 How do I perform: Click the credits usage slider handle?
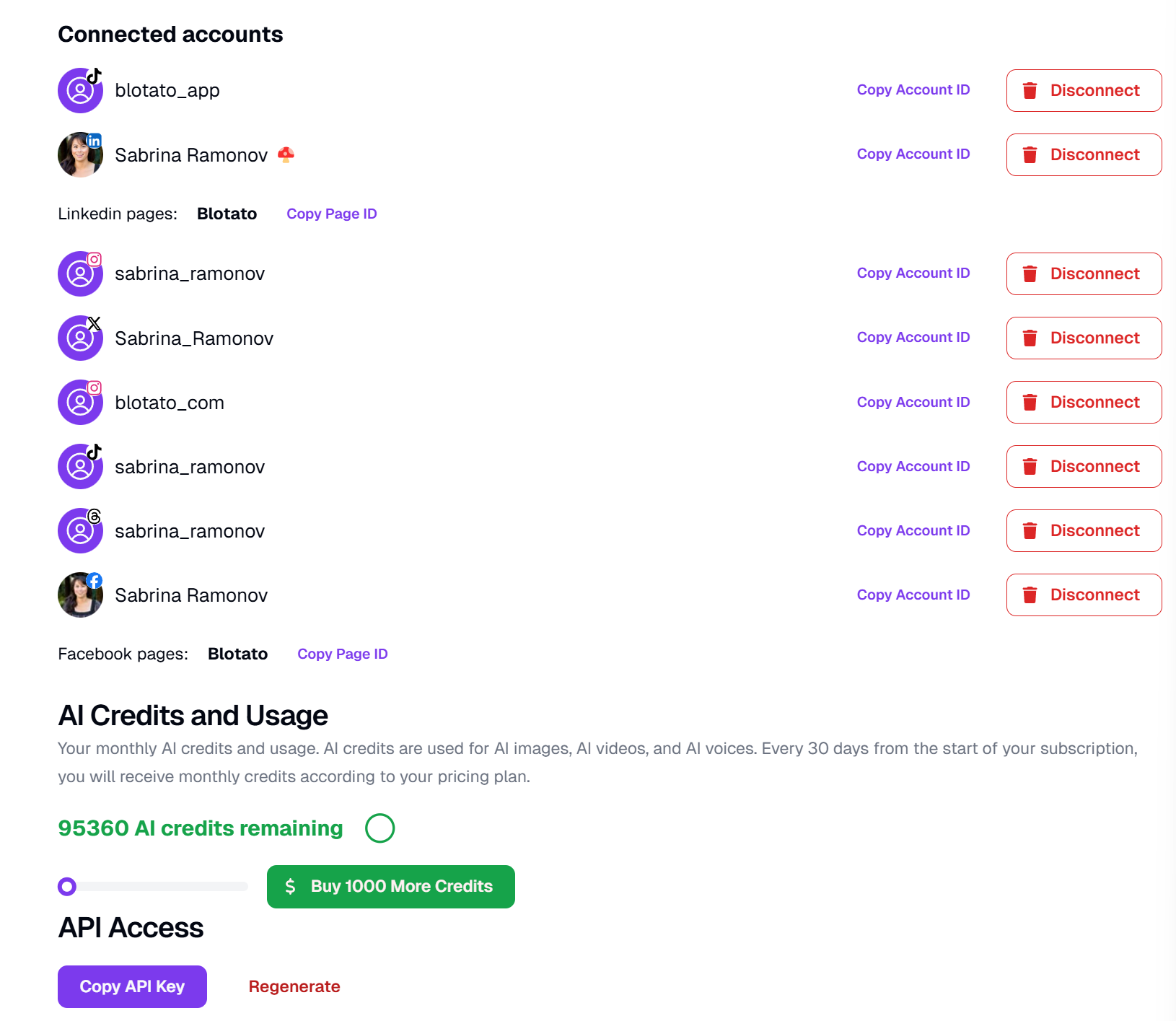tap(67, 886)
